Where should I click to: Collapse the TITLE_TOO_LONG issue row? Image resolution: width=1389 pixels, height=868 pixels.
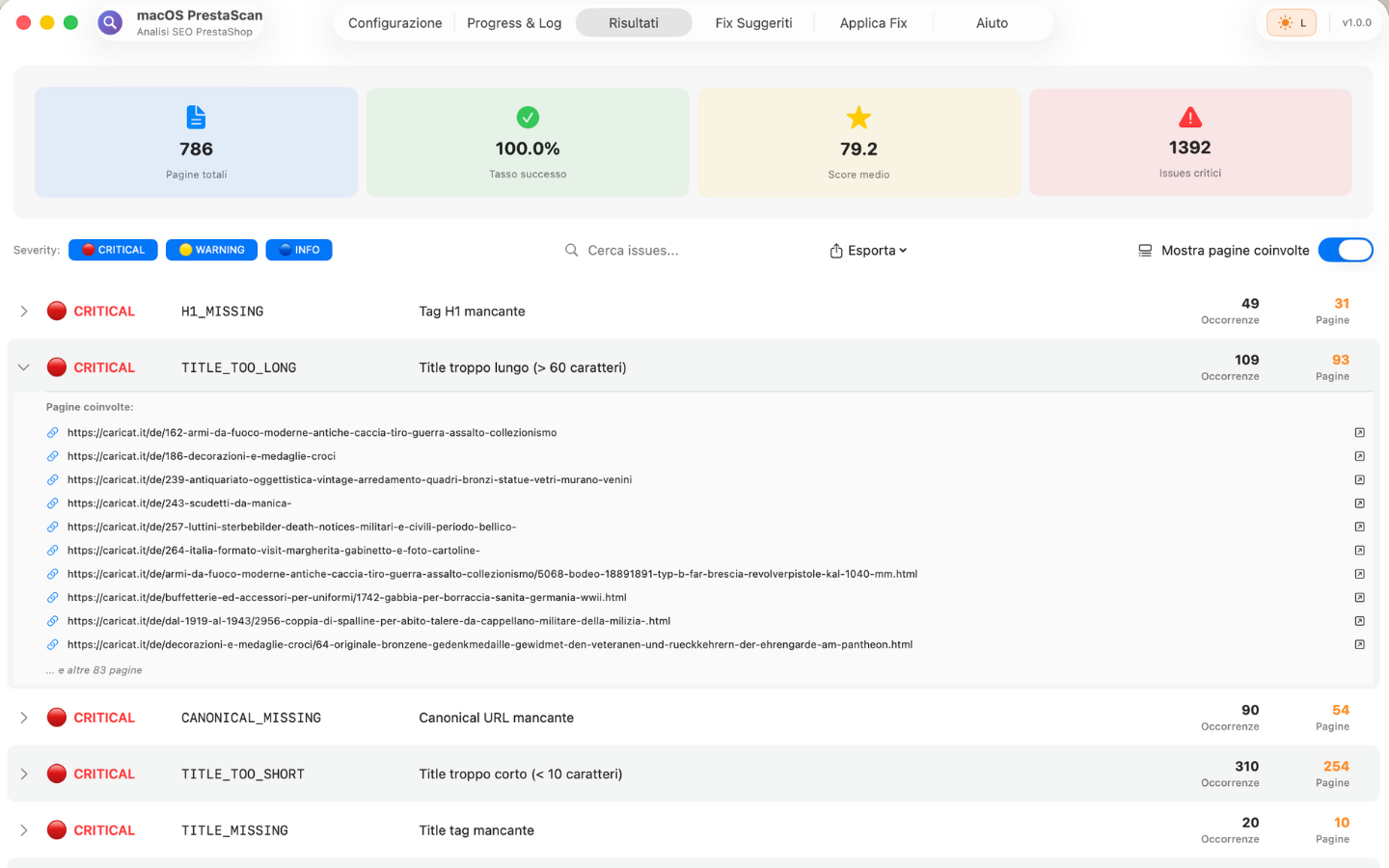click(24, 367)
